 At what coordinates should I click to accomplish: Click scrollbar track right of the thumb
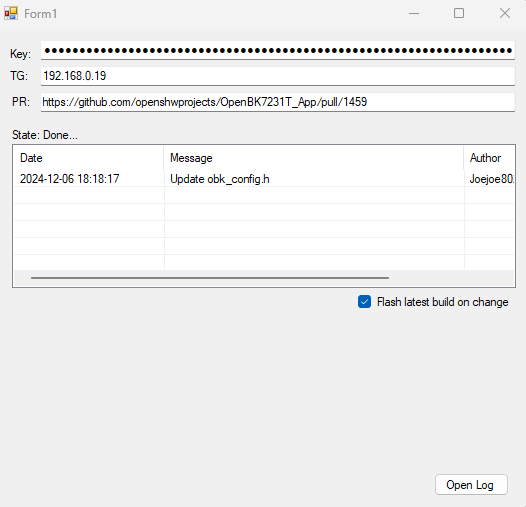451,278
